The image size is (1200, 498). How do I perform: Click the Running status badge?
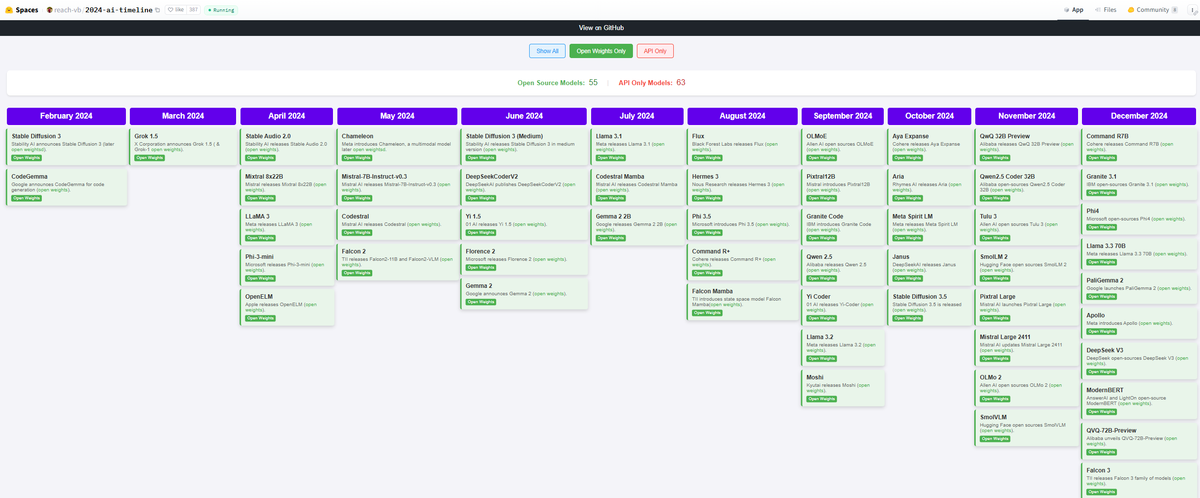[x=219, y=9]
